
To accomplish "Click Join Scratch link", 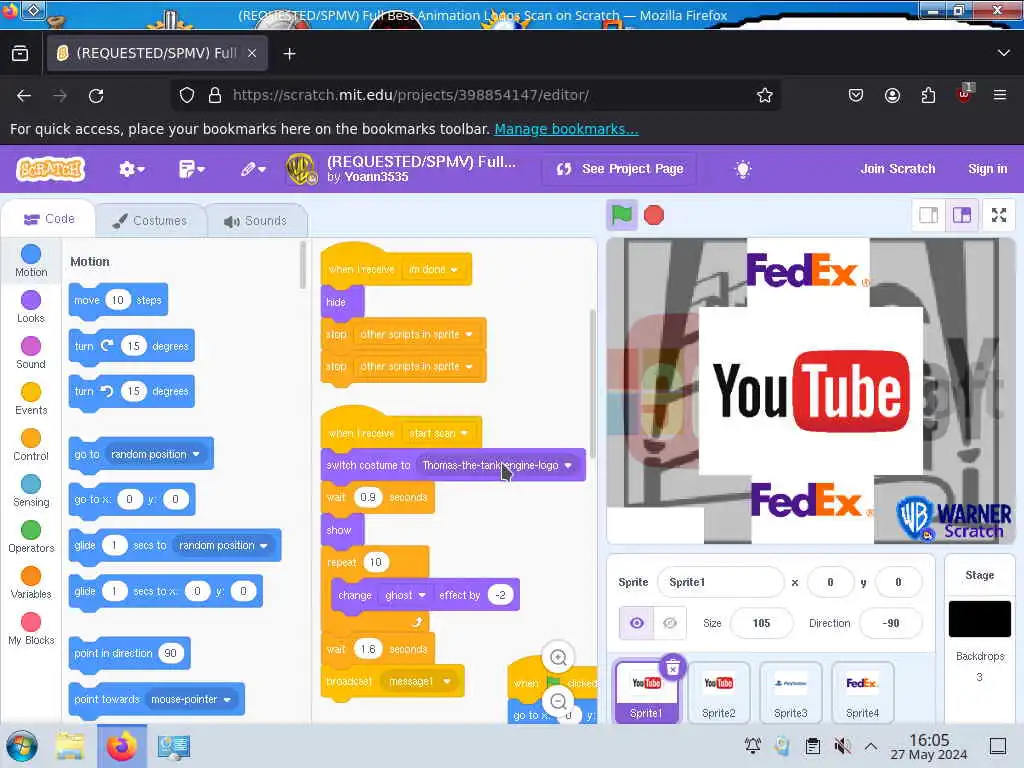I will (x=897, y=168).
